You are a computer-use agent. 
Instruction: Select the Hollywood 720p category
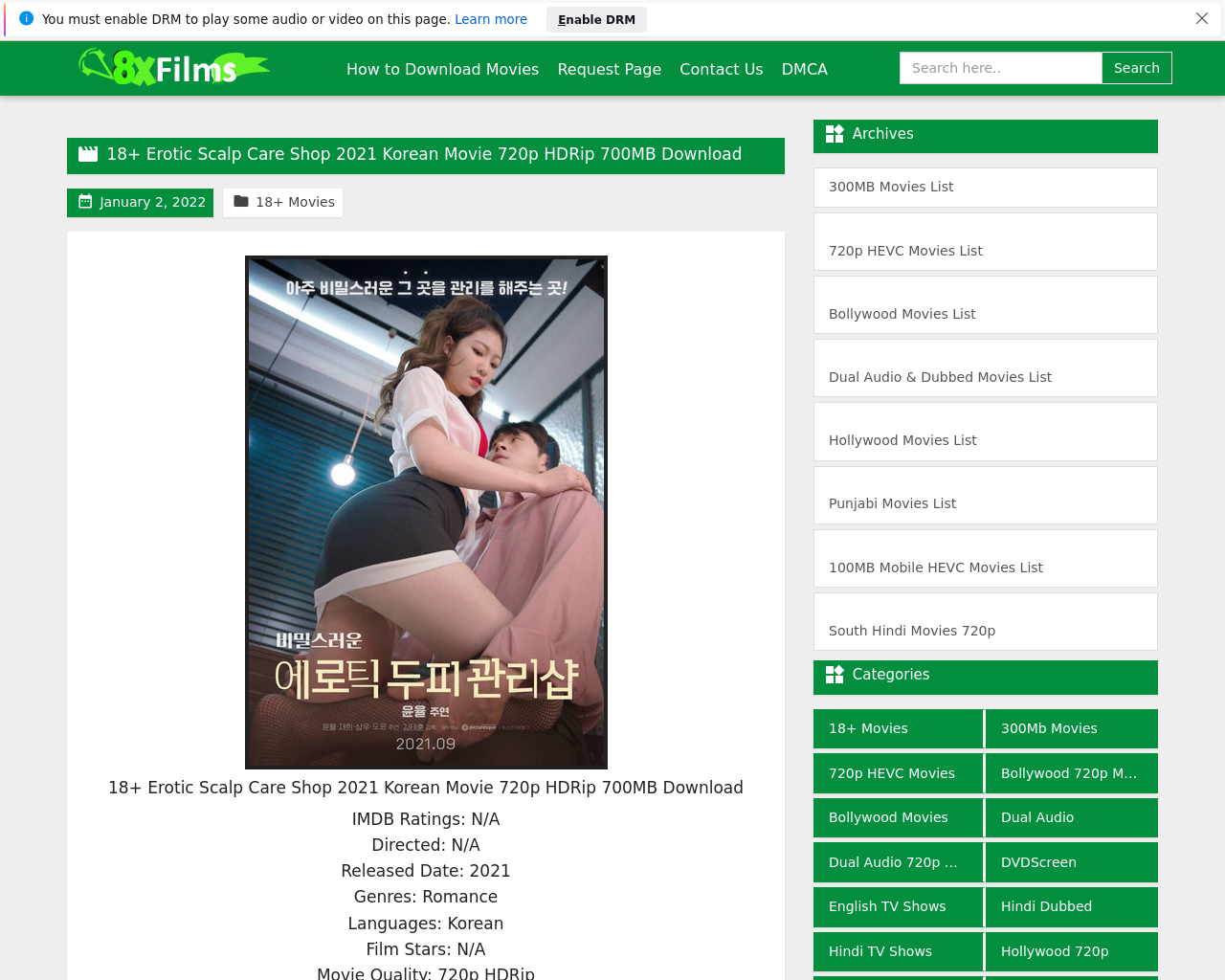coord(1072,951)
